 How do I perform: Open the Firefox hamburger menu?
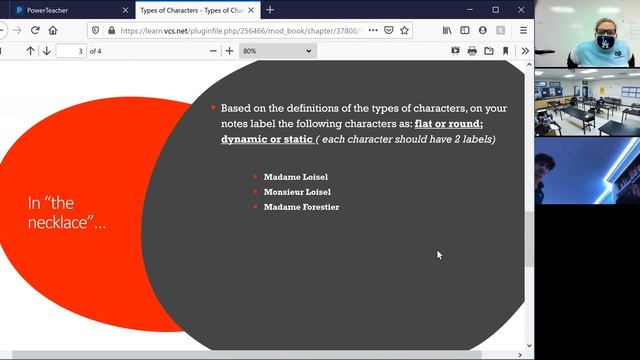523,30
